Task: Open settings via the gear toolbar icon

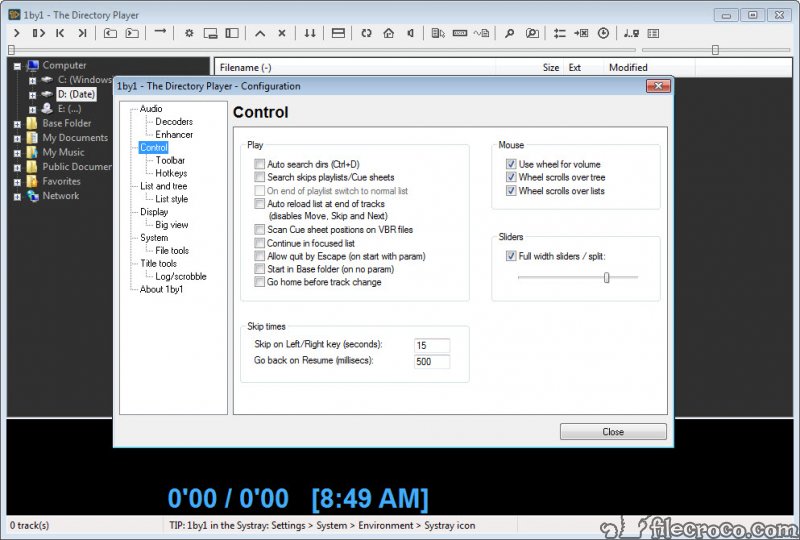Action: pos(189,33)
